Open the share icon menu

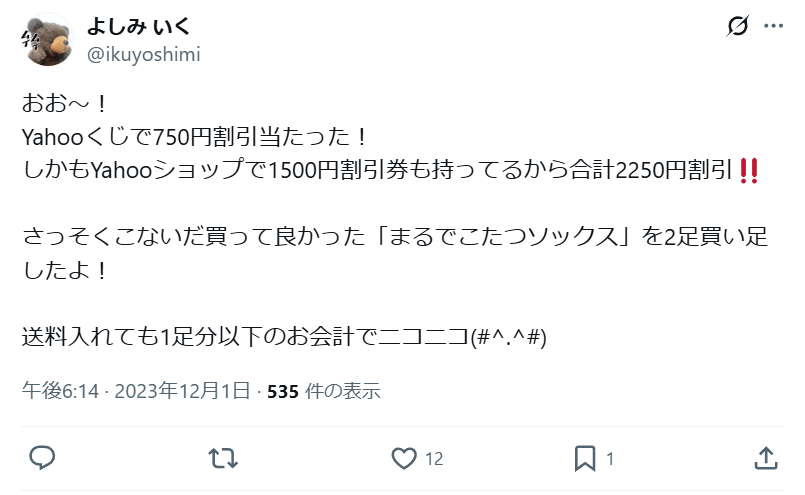click(x=766, y=458)
